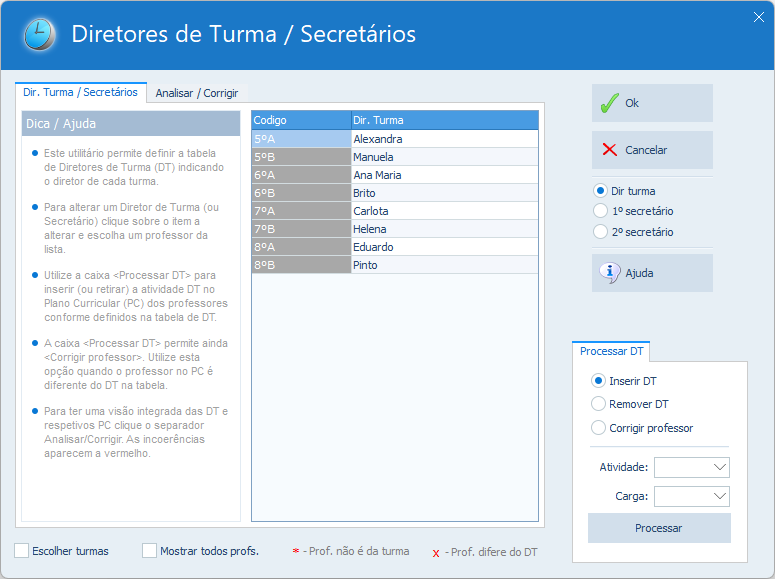The image size is (775, 579).
Task: Switch to the Analisar / Corrigir tab
Action: [197, 93]
